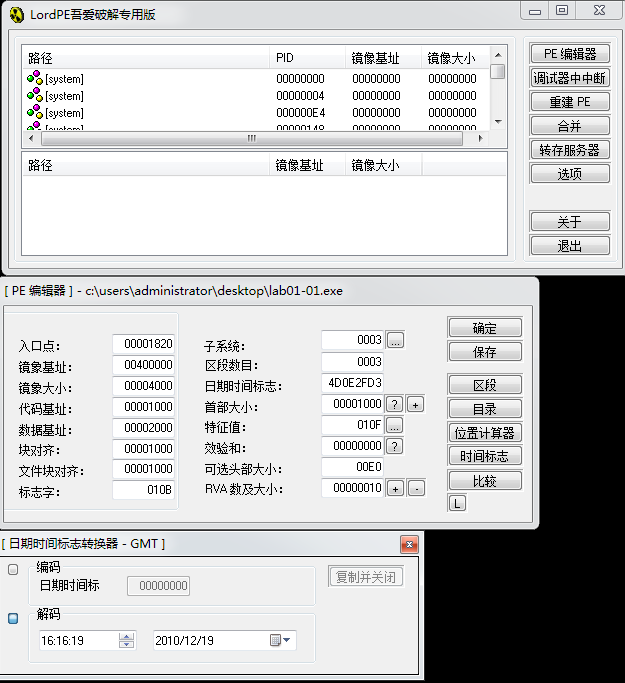The image size is (625, 683).
Task: Open the 位置计算器 button
Action: 485,433
